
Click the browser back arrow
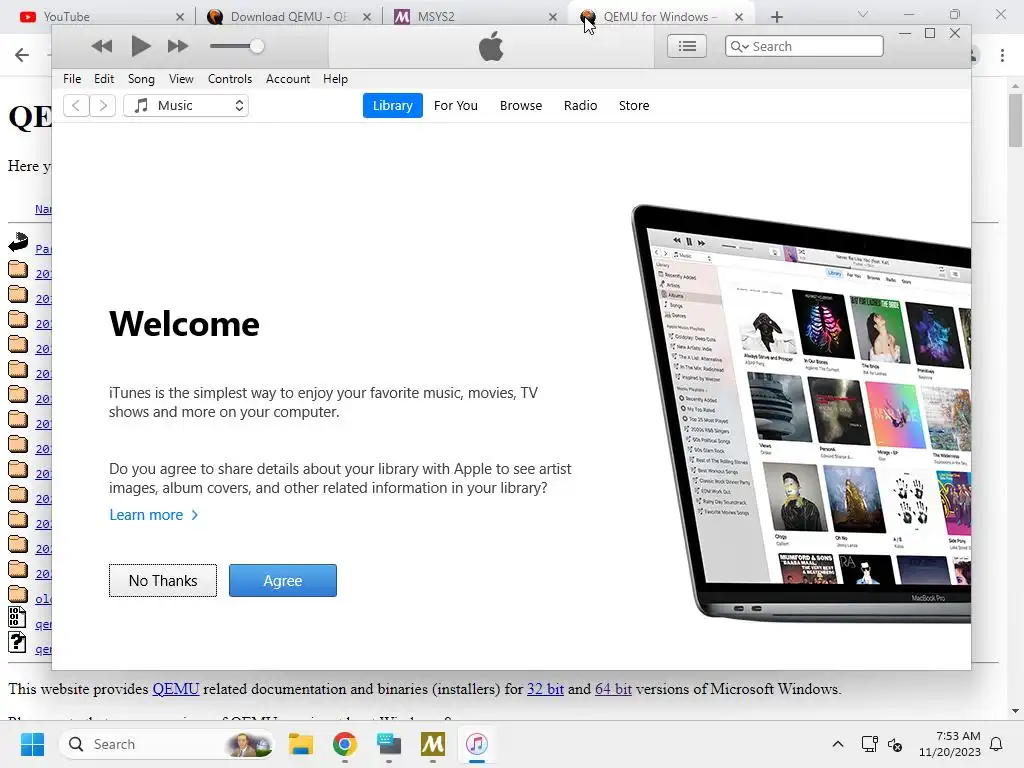22,55
